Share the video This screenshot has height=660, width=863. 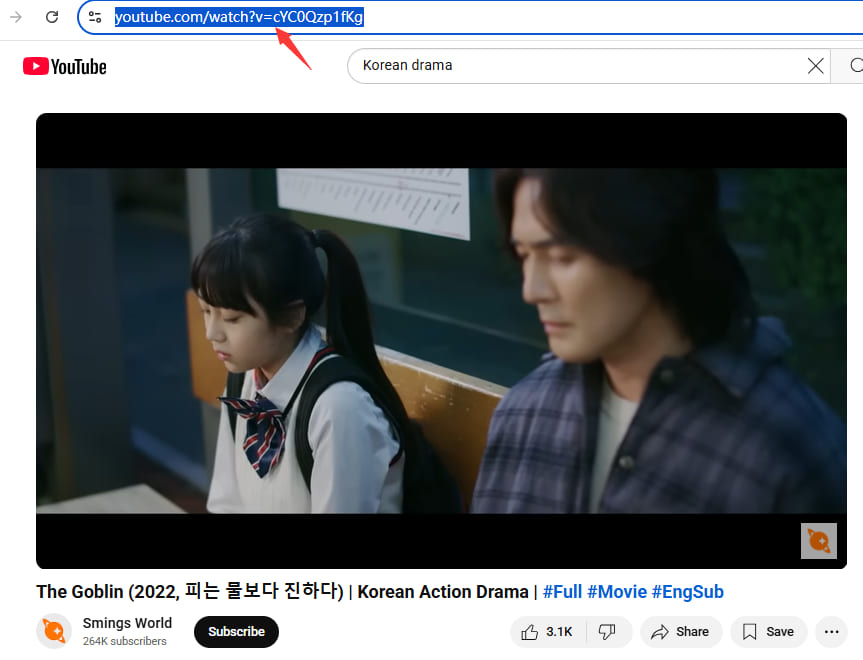(x=681, y=632)
